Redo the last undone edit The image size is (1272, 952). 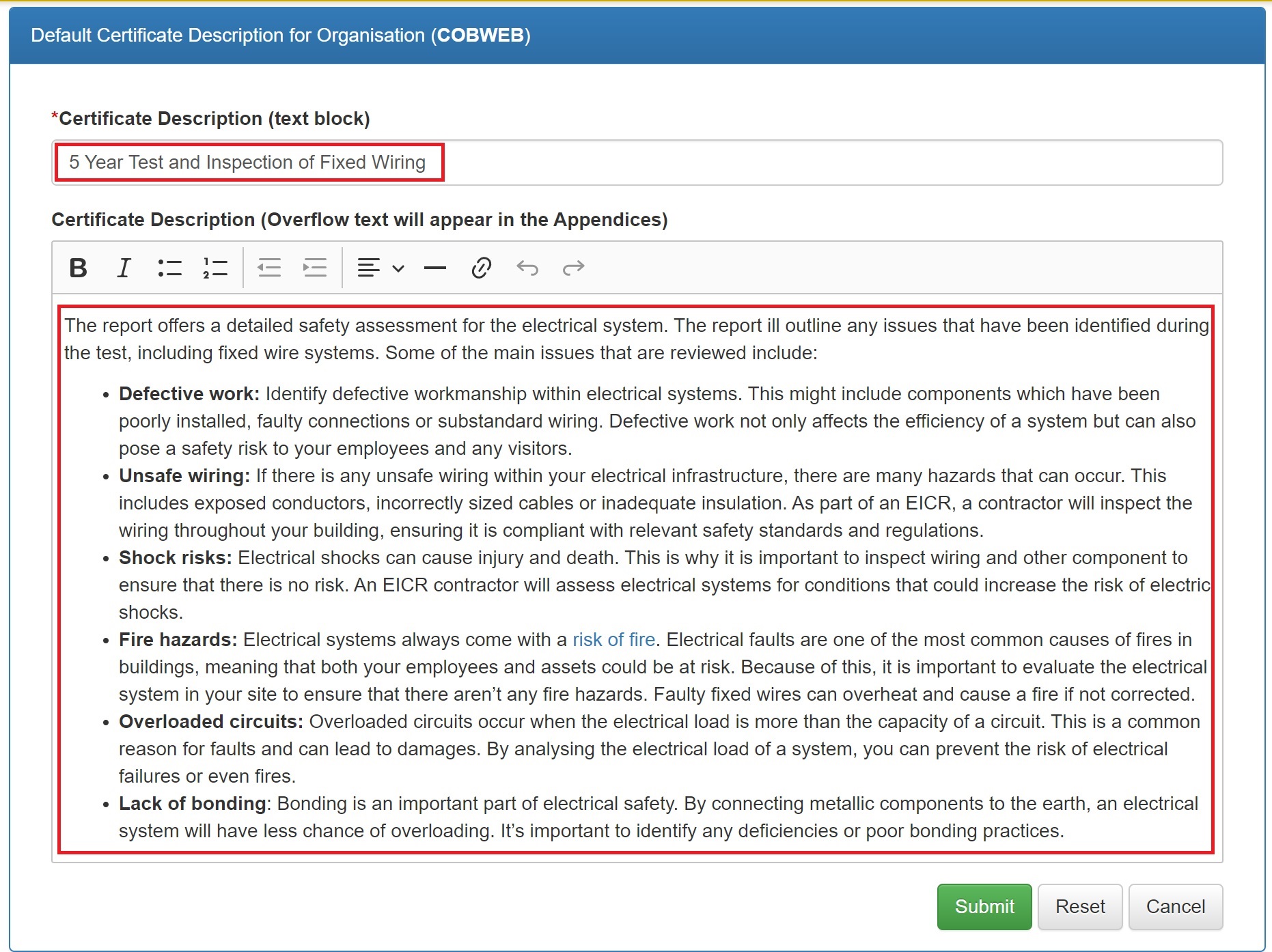pyautogui.click(x=573, y=268)
